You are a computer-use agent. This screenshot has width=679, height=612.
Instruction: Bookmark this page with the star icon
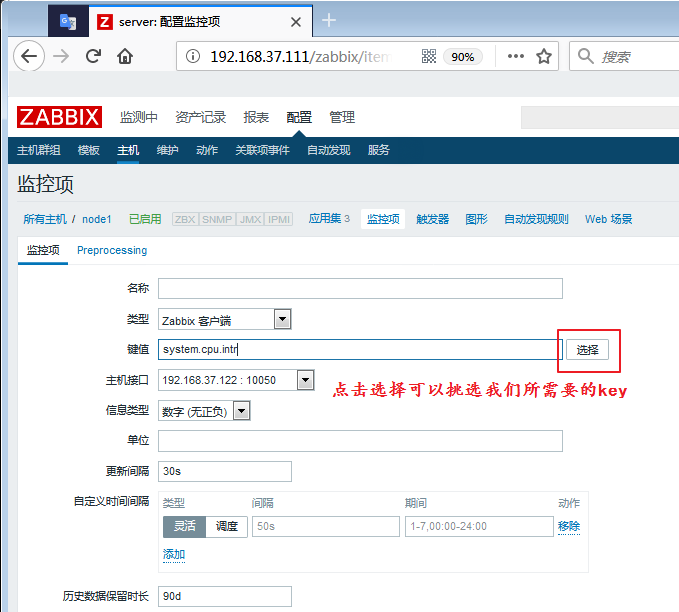click(544, 56)
